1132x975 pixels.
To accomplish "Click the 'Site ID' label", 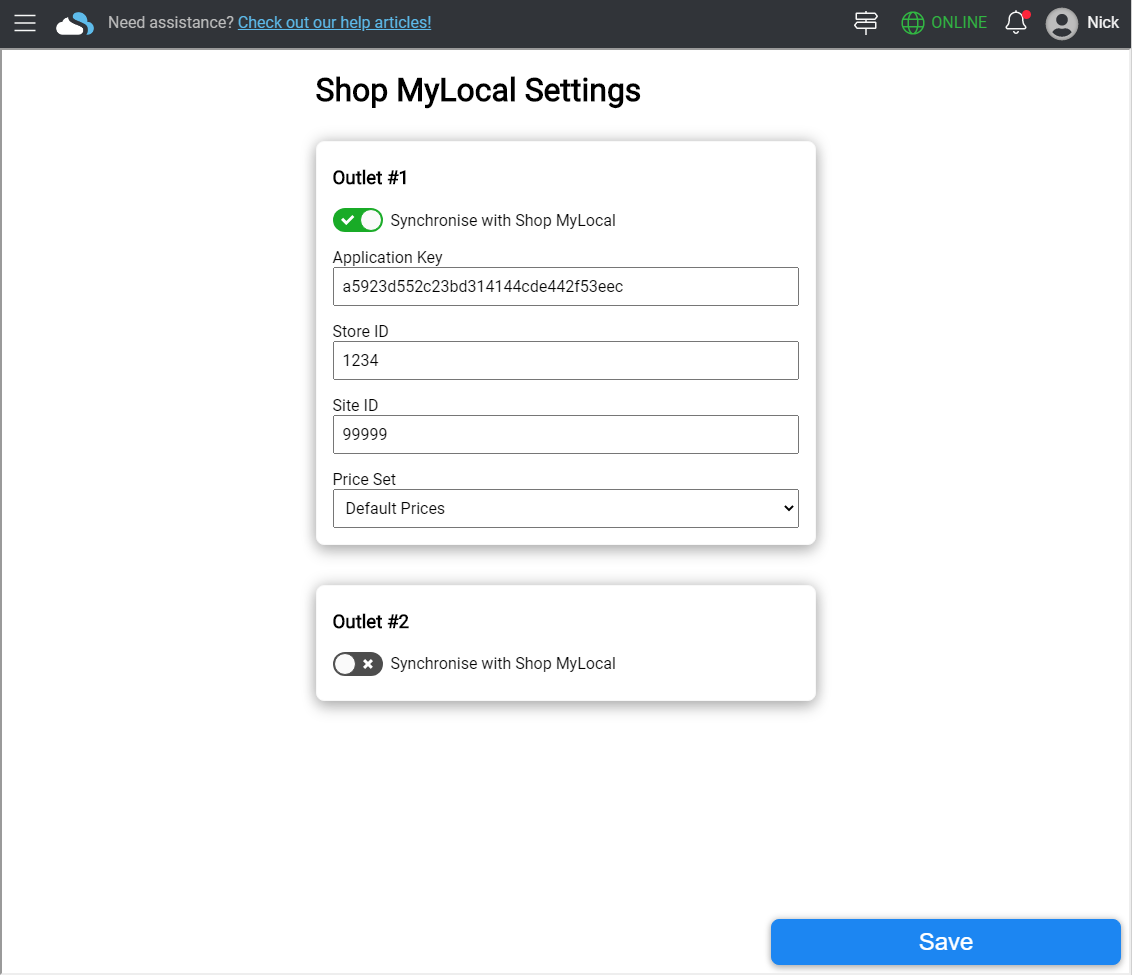I will (355, 406).
